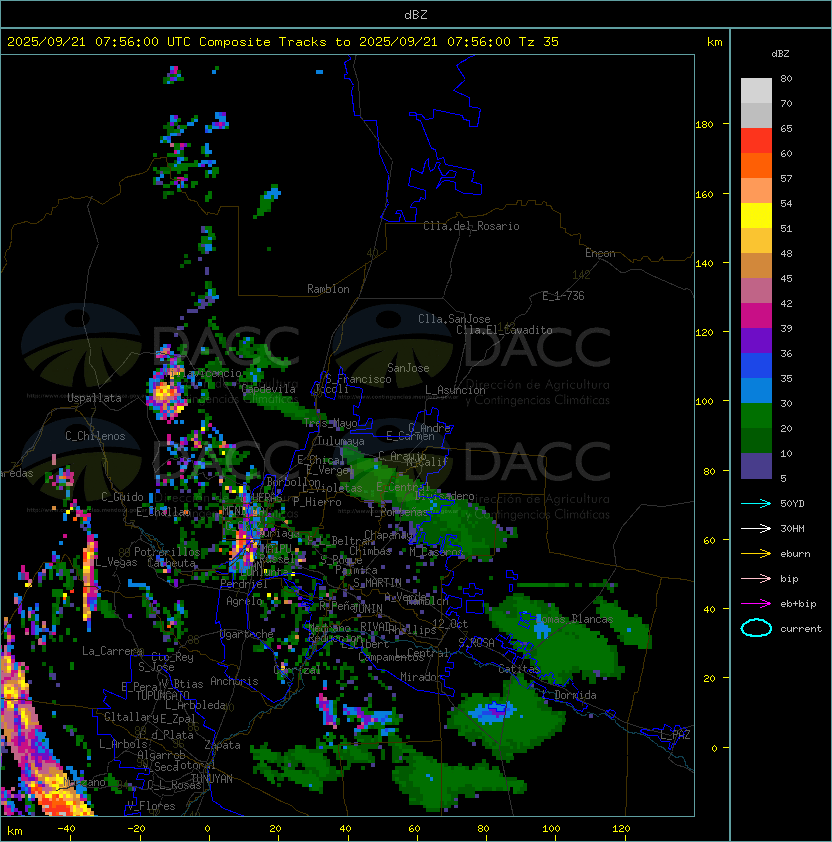Click the cyan 50YD arrow in legend
This screenshot has height=842, width=832.
click(756, 504)
